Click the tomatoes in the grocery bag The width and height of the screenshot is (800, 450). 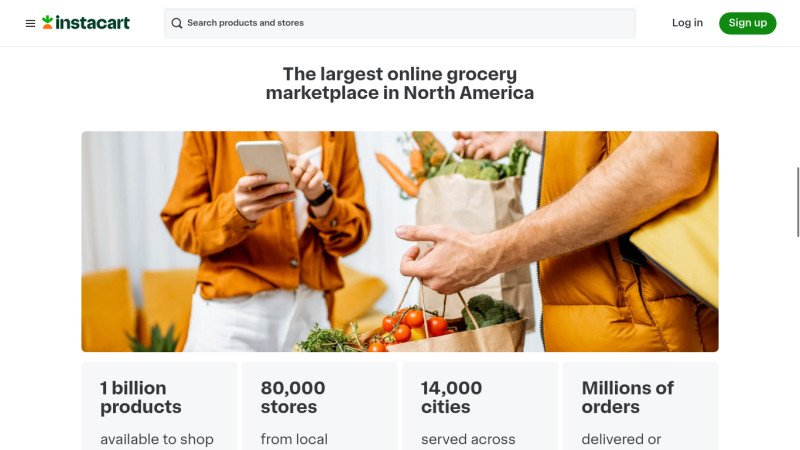(412, 322)
